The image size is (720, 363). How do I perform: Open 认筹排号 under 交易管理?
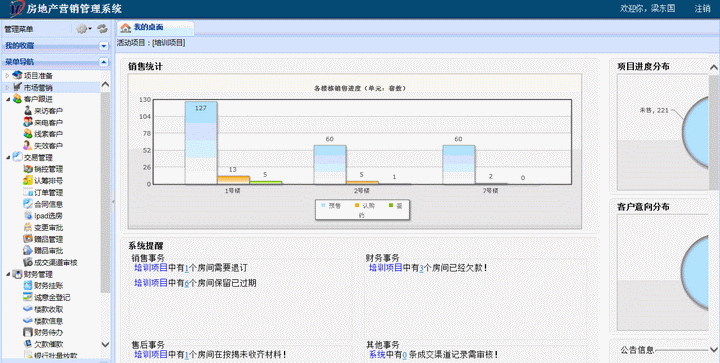48,181
